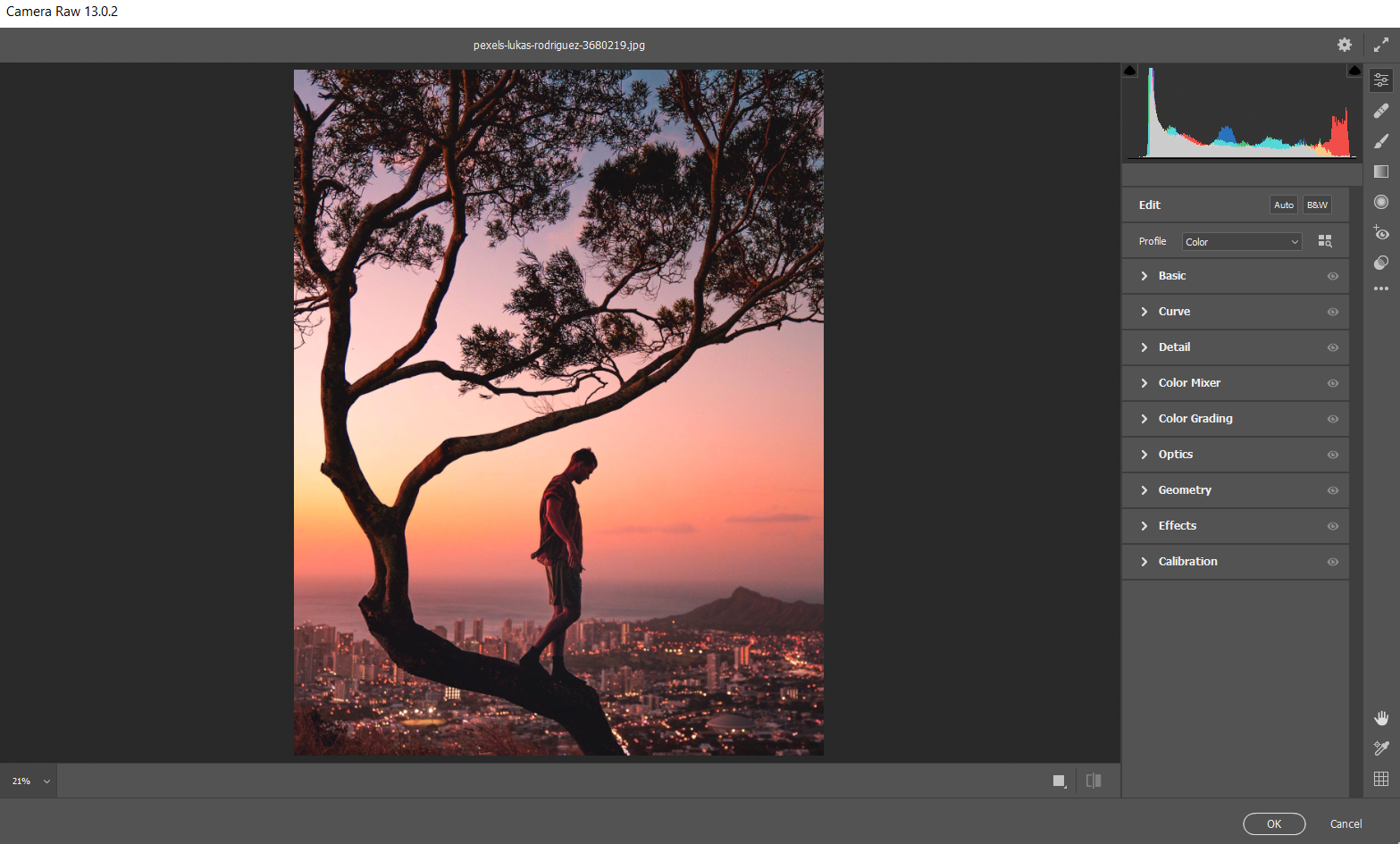This screenshot has width=1400, height=844.
Task: Open the Graduated Filter tool
Action: pyautogui.click(x=1380, y=171)
